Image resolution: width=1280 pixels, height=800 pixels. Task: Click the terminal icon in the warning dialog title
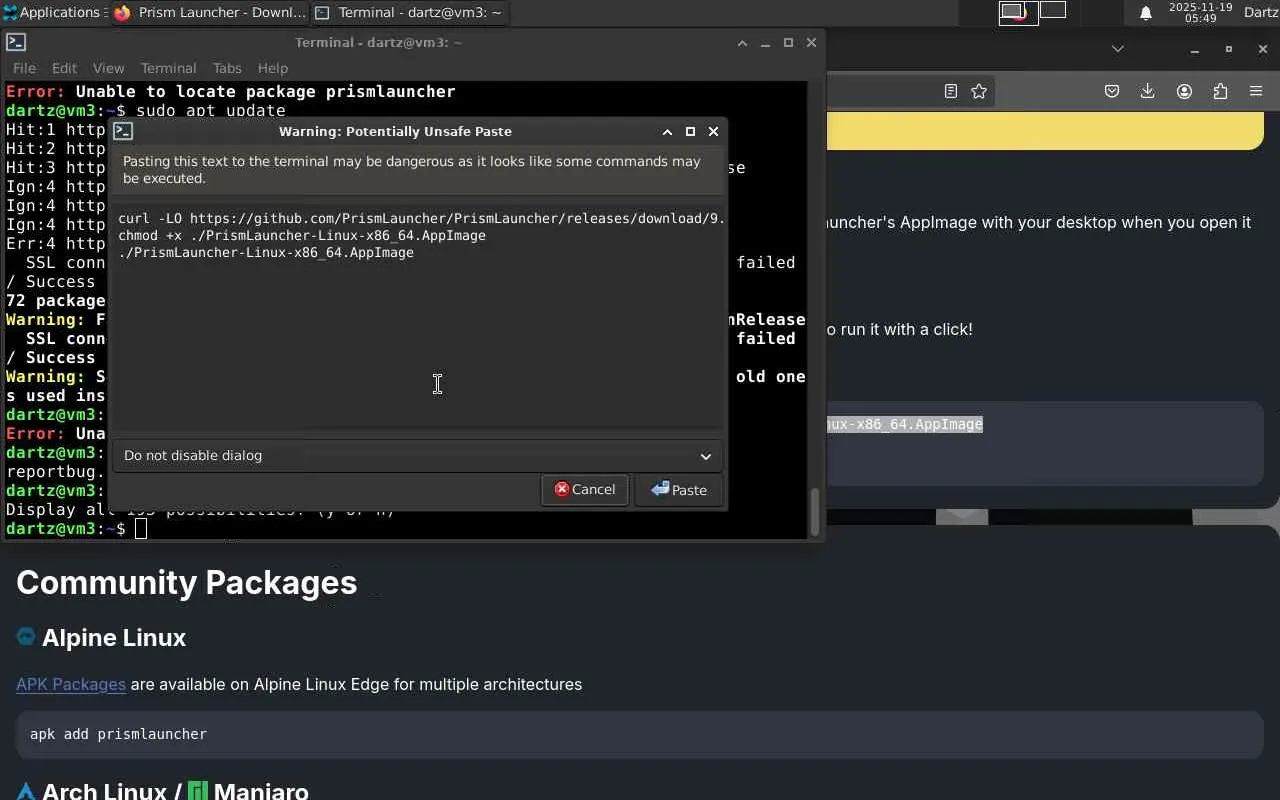123,131
